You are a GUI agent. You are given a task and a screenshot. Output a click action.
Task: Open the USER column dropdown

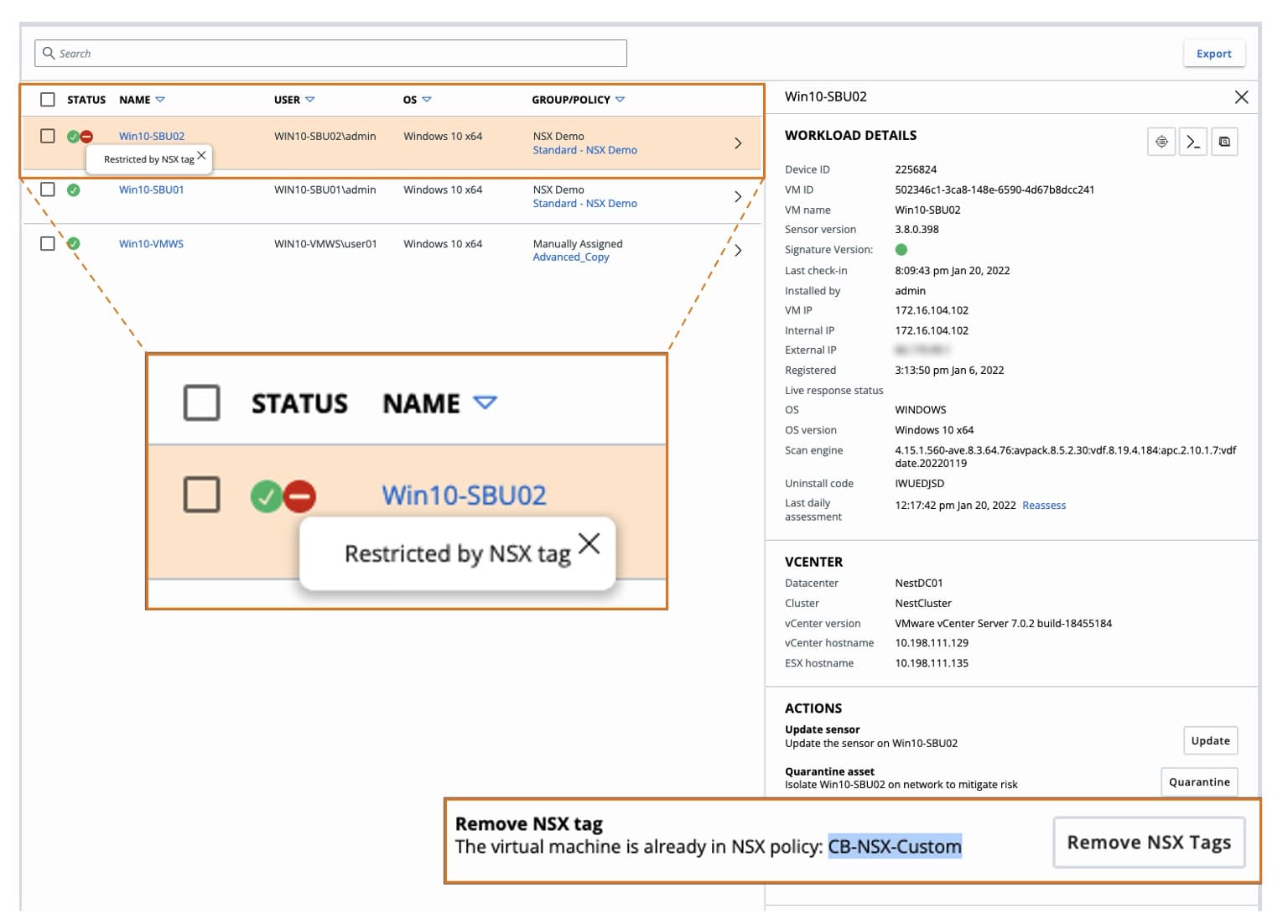[309, 100]
